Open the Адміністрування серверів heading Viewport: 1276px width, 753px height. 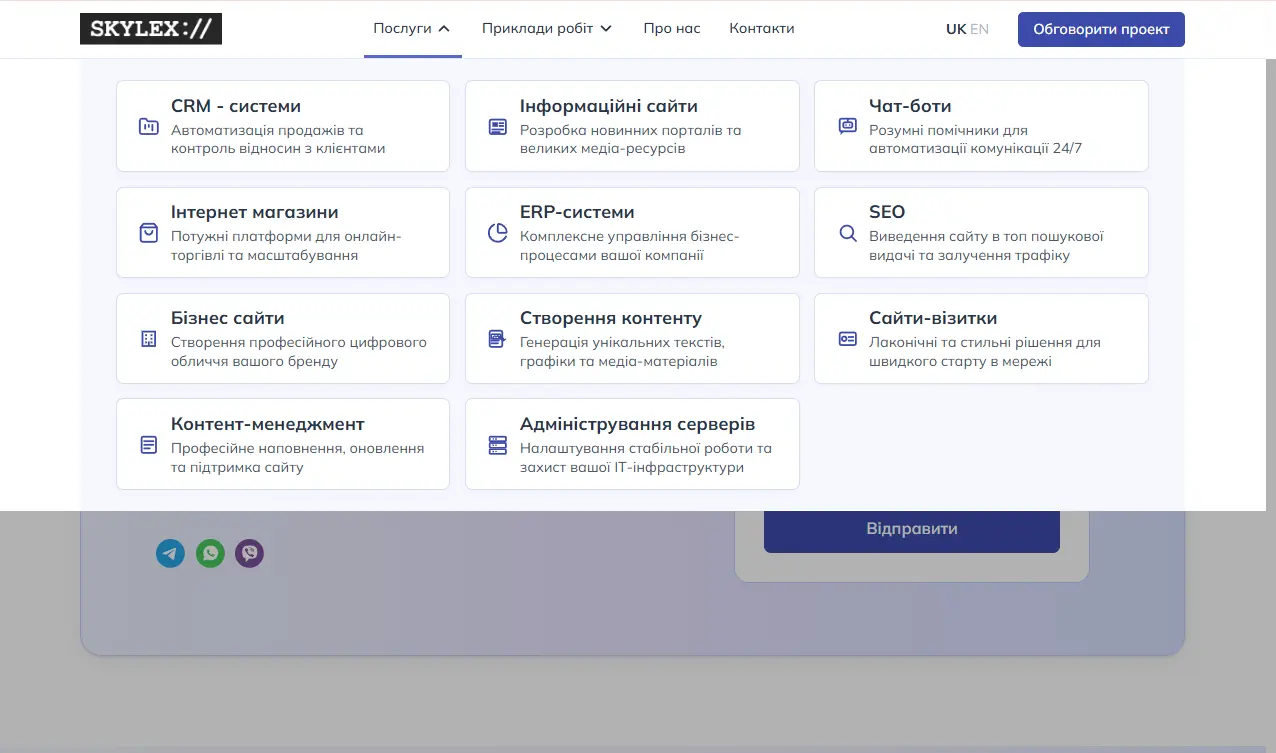(x=638, y=424)
